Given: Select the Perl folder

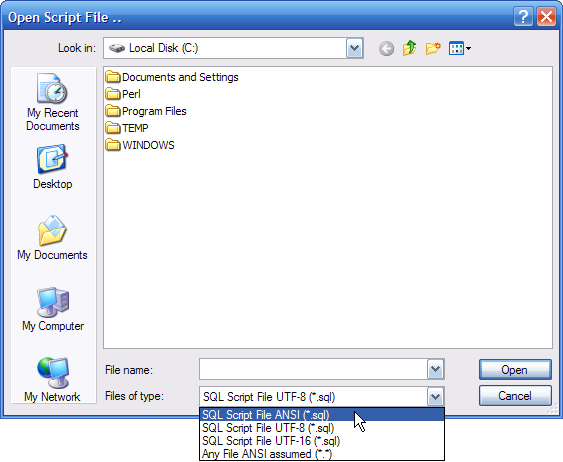Looking at the screenshot, I should (x=123, y=94).
